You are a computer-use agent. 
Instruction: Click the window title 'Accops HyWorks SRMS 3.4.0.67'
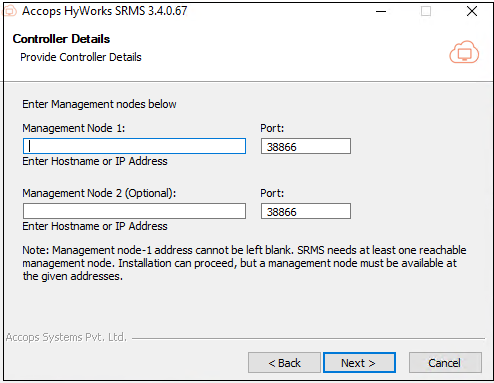point(105,11)
